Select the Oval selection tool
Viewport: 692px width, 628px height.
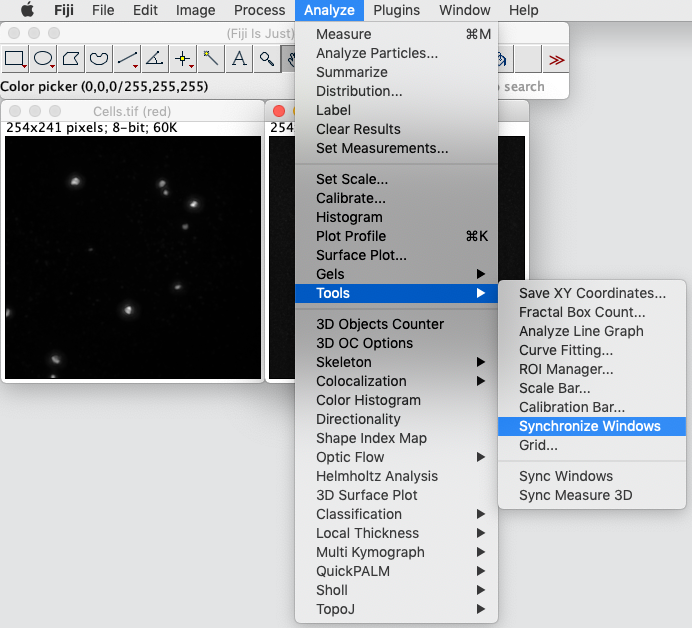click(43, 59)
